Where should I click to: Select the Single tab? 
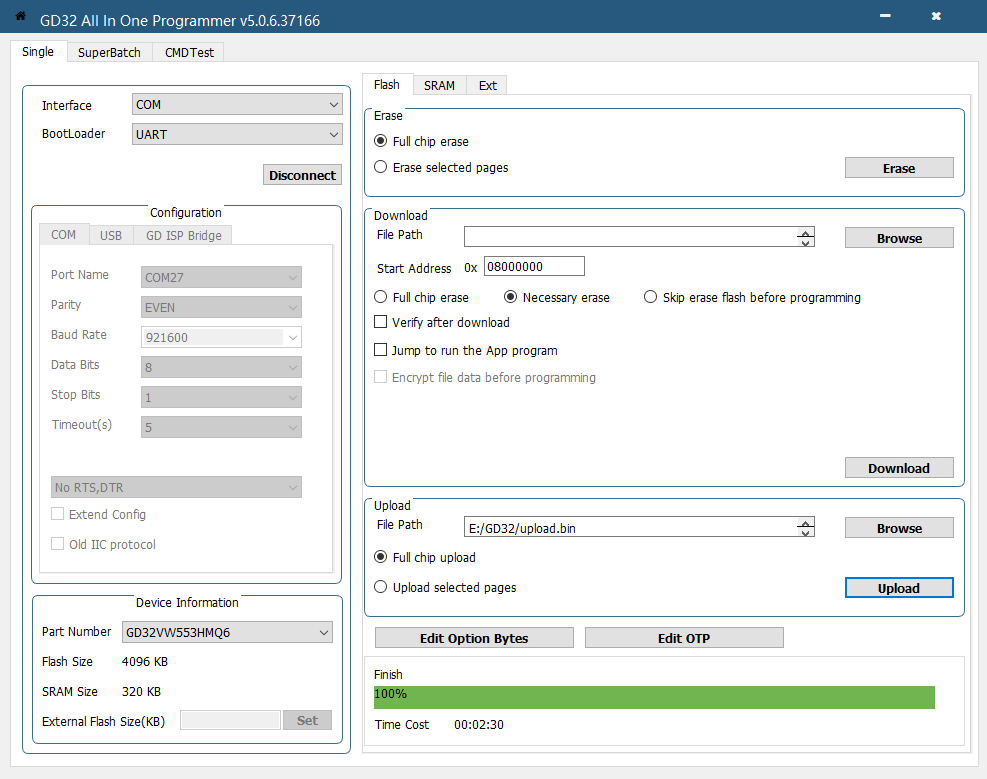click(38, 52)
